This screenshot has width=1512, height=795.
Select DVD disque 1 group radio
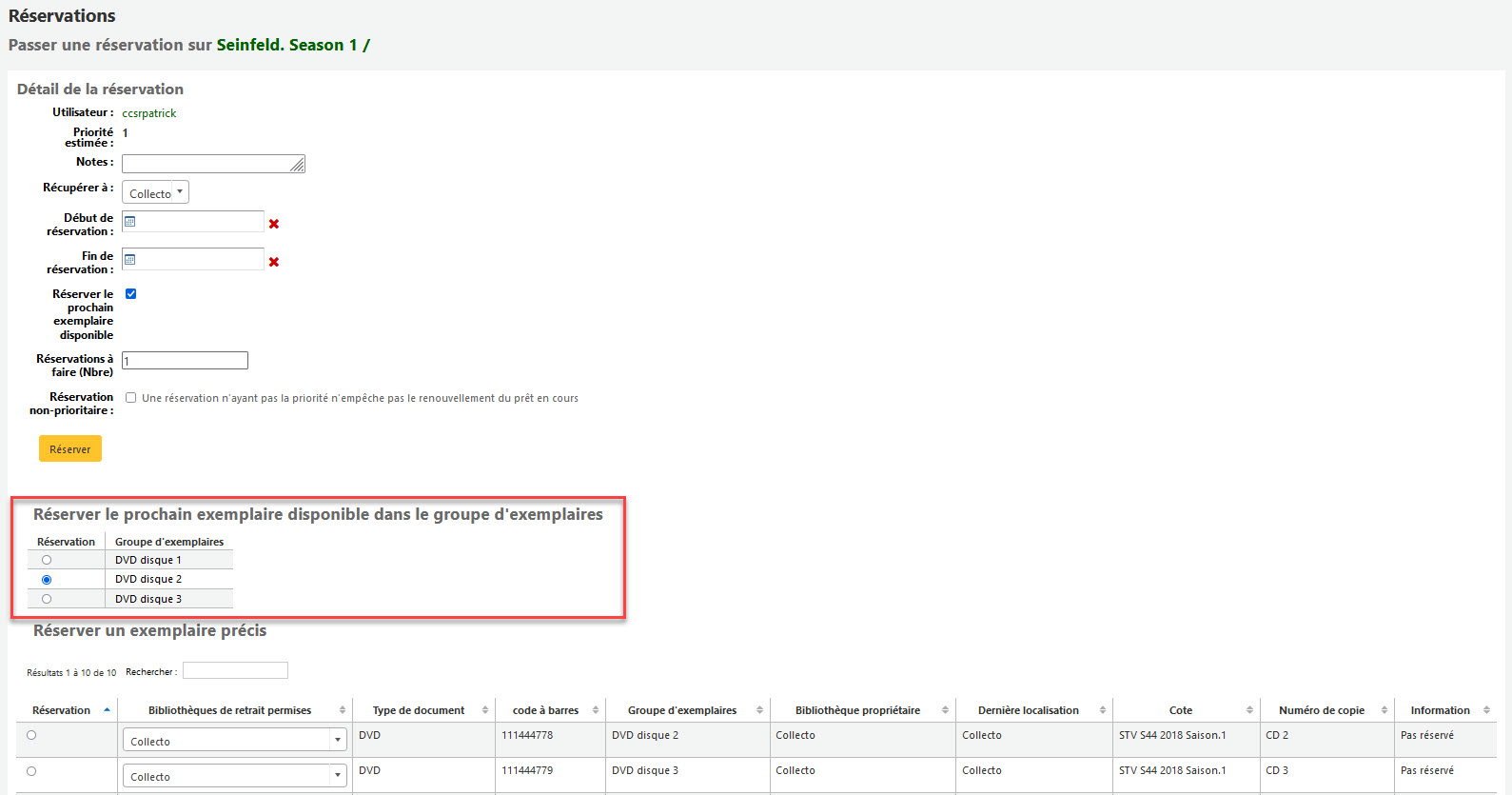47,560
